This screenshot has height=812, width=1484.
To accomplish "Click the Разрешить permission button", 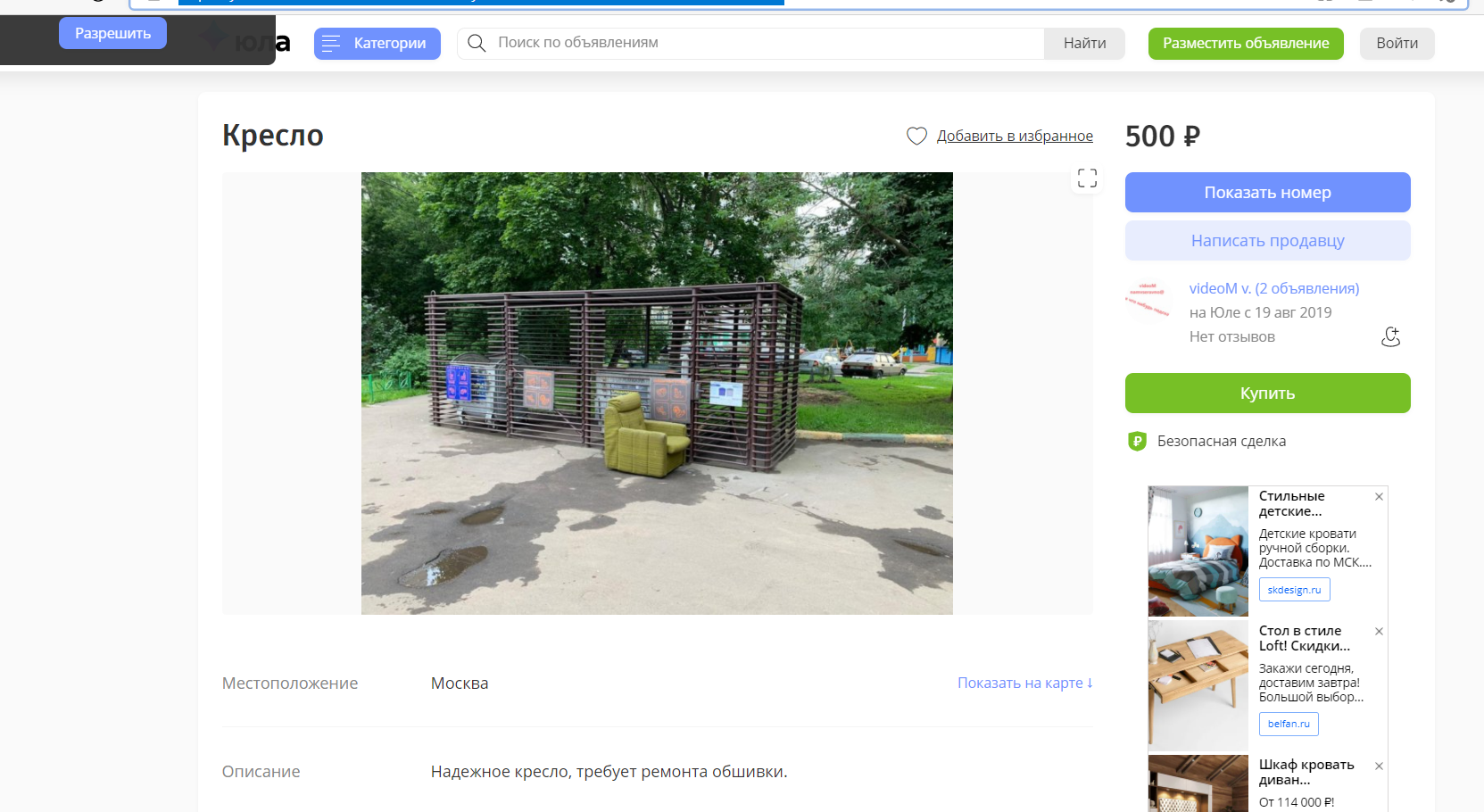I will point(112,33).
